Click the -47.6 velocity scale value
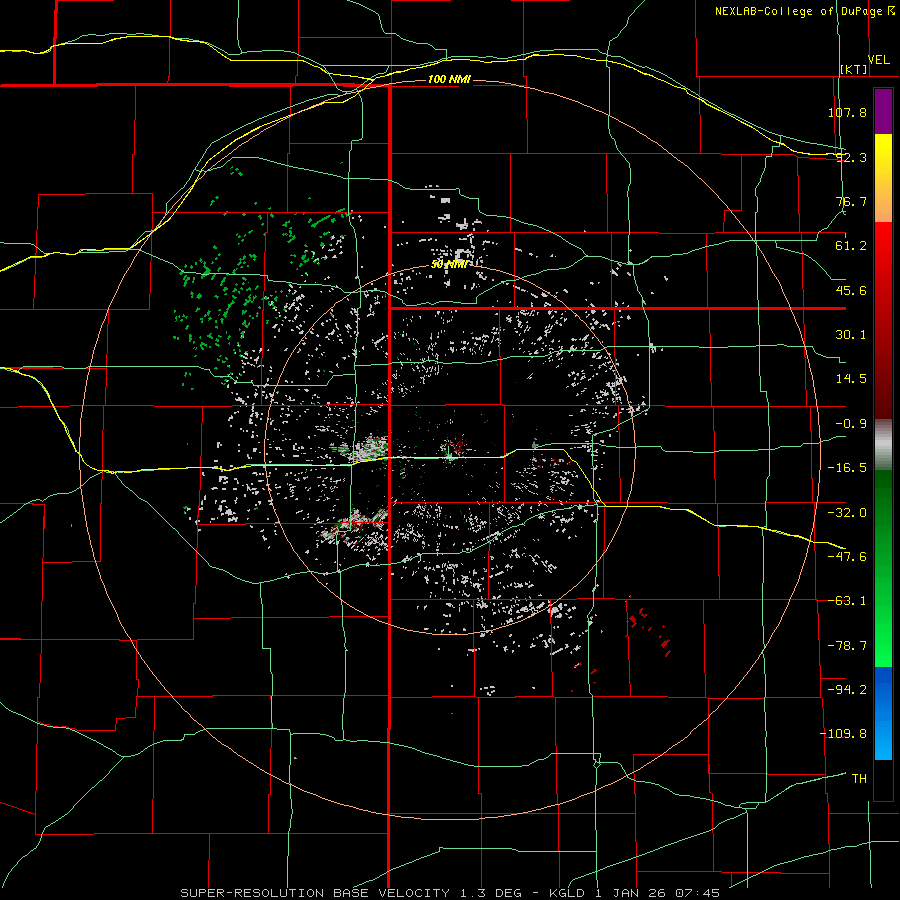The width and height of the screenshot is (900, 900). (847, 557)
